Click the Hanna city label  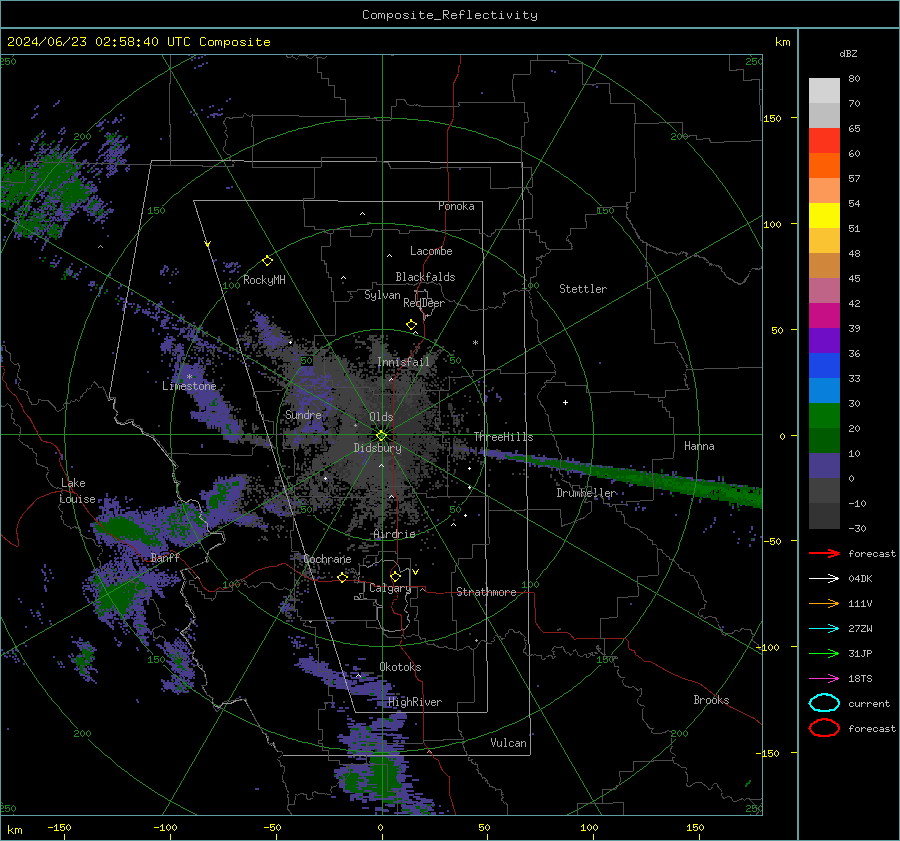coord(699,446)
